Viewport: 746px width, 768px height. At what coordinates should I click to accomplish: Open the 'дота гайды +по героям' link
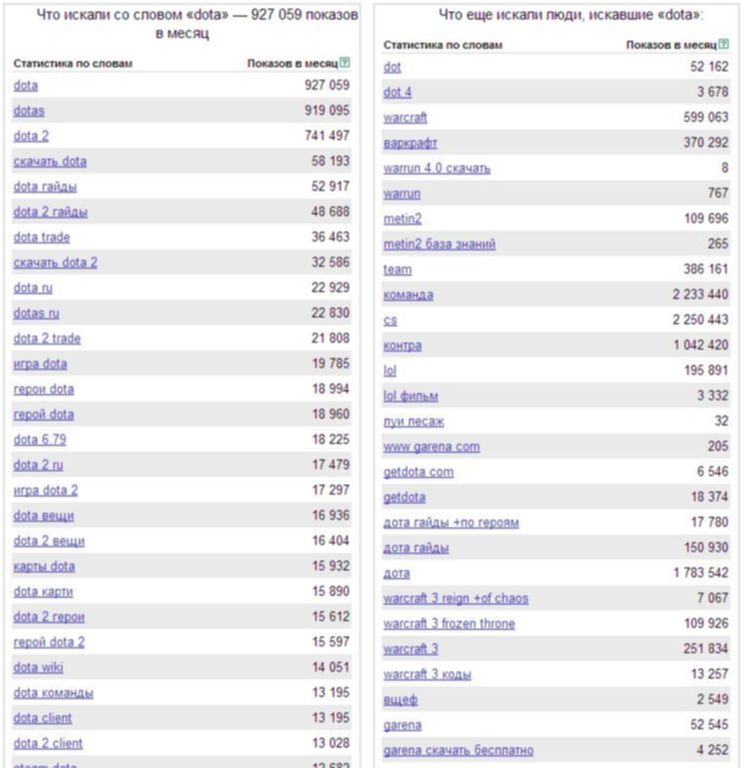tap(451, 523)
